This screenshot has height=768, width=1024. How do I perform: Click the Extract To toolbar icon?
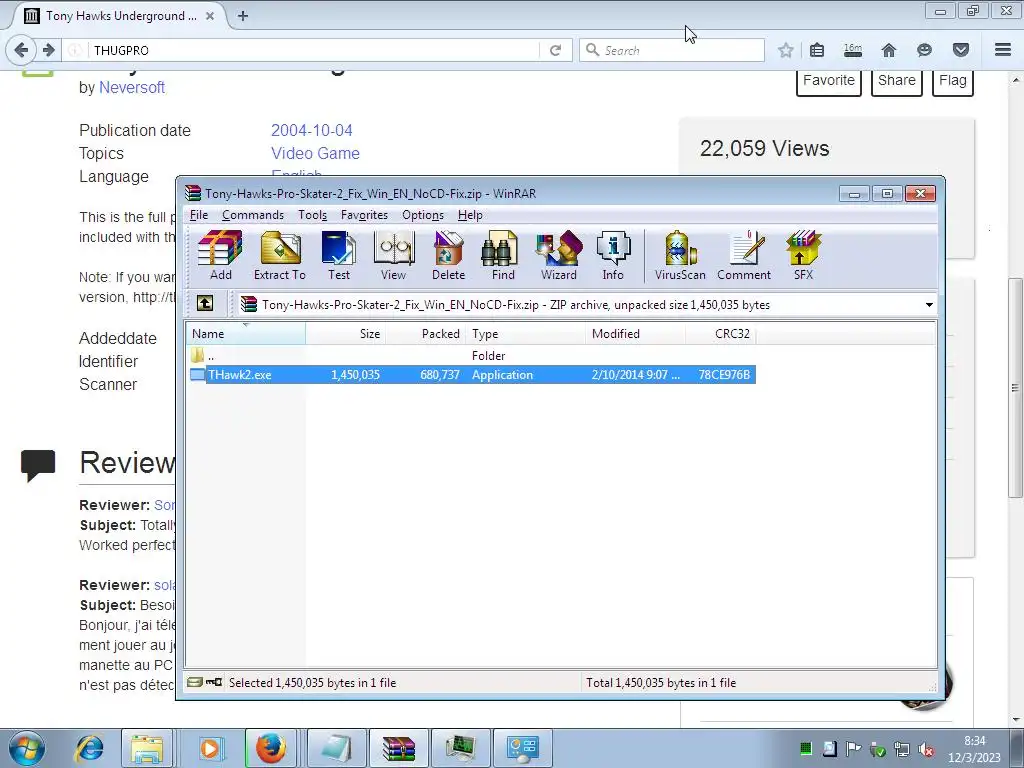pyautogui.click(x=280, y=255)
